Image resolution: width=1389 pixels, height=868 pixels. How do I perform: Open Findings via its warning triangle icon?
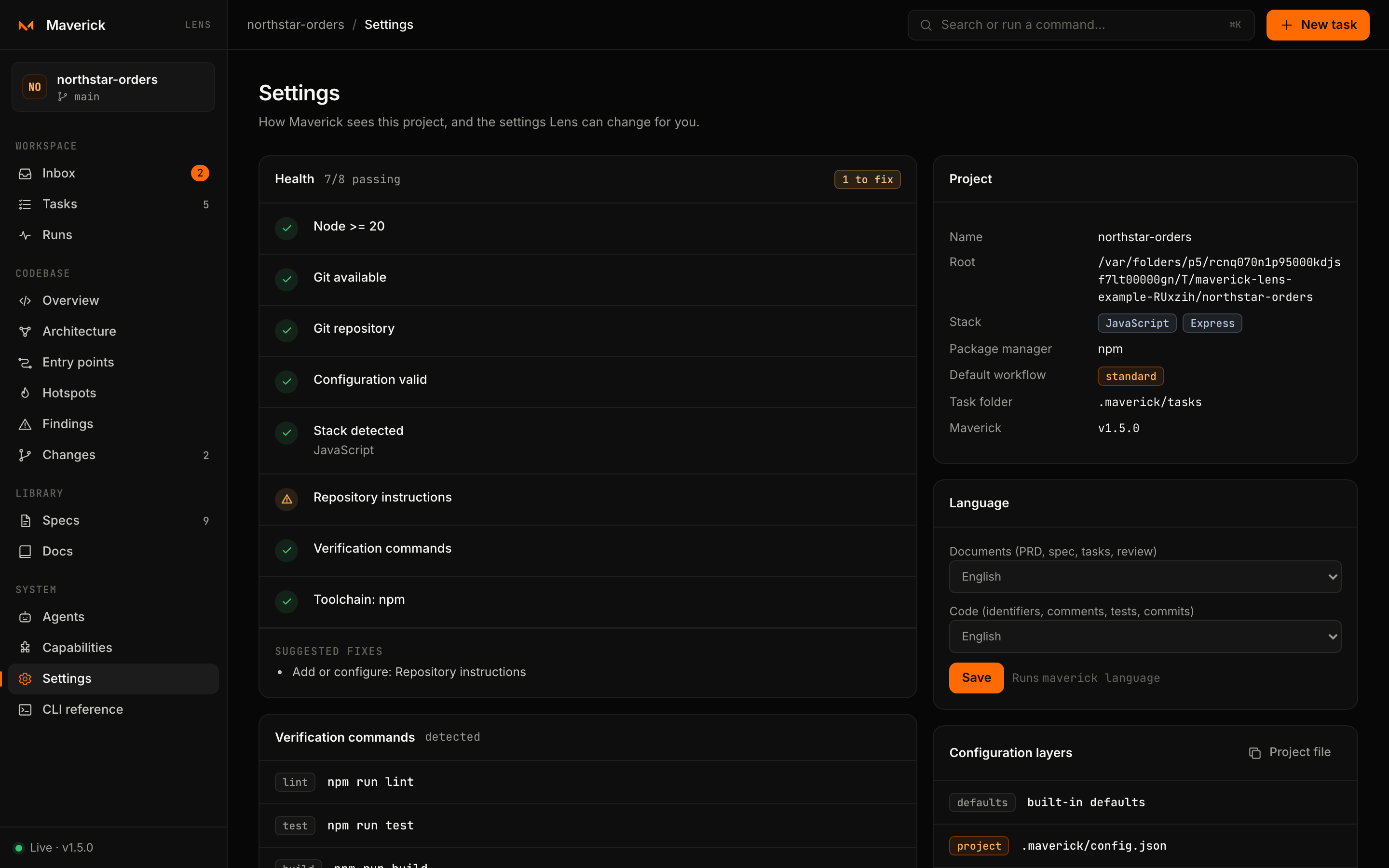25,424
